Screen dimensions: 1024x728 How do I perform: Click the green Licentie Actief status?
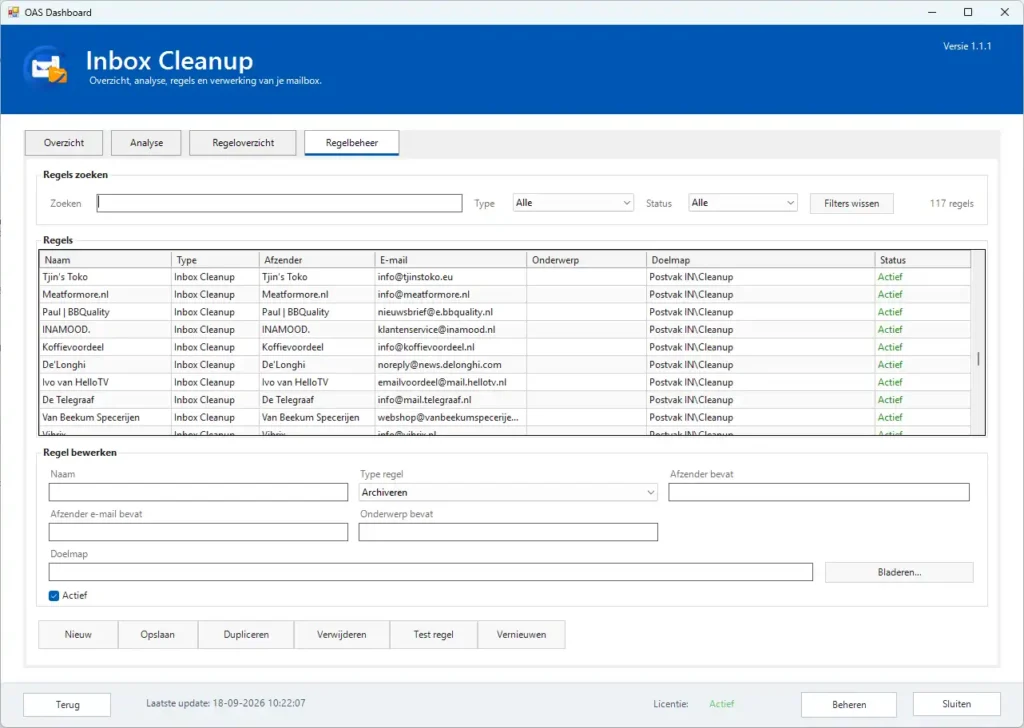coord(722,704)
